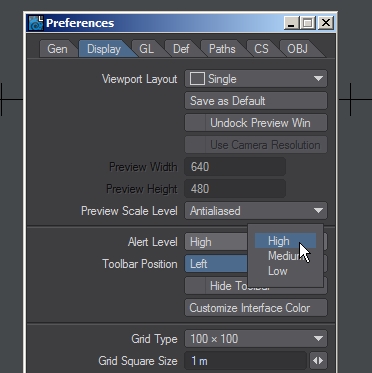
Task: Click the LightWave app icon in title bar
Action: click(36, 23)
